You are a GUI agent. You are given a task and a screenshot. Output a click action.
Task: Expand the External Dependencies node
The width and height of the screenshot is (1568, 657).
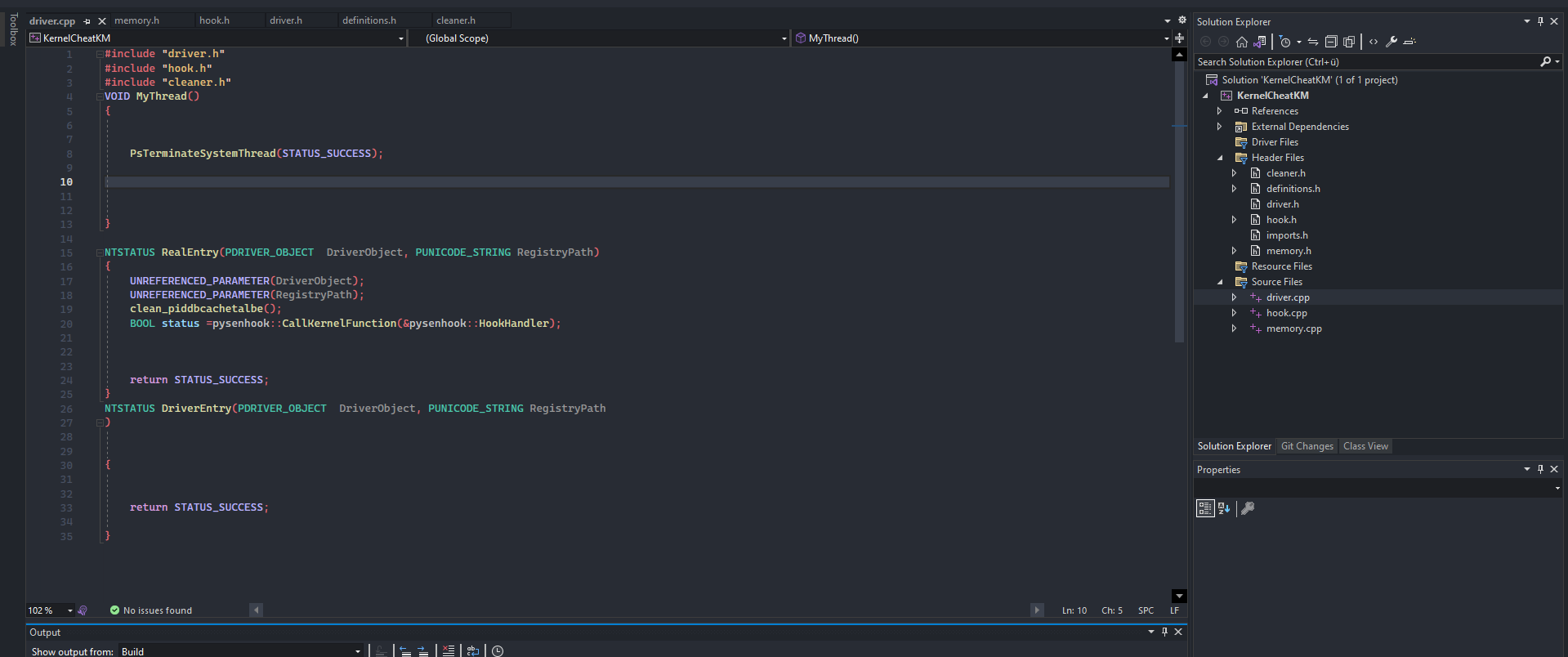(1219, 127)
